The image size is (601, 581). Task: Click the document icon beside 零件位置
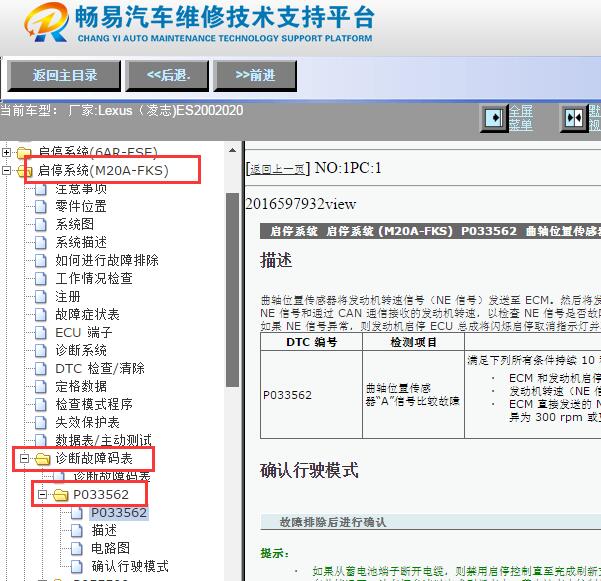point(41,207)
